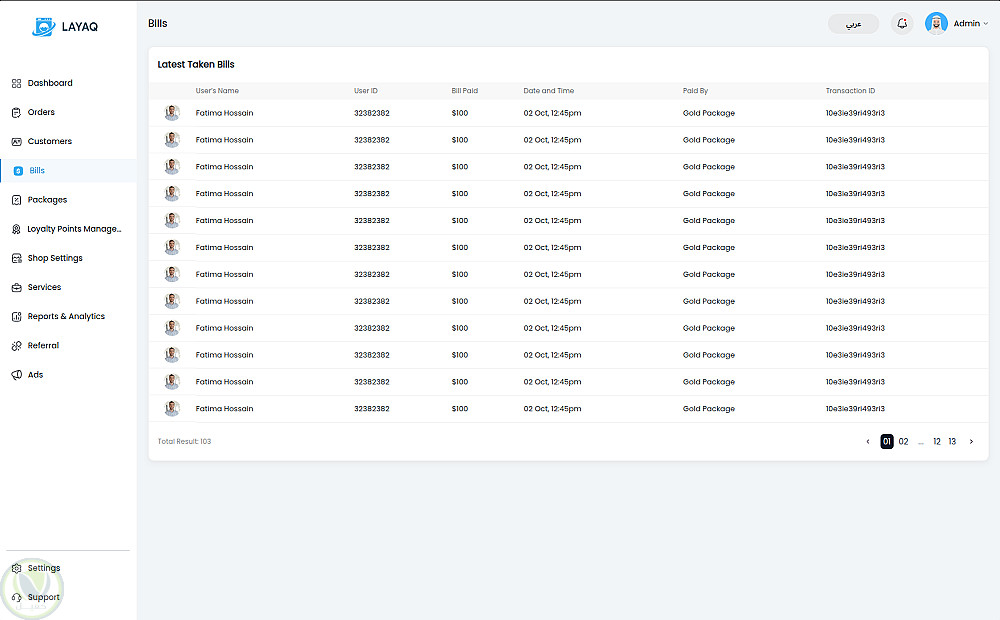1000x620 pixels.
Task: Click the Paid By column header
Action: (x=695, y=91)
